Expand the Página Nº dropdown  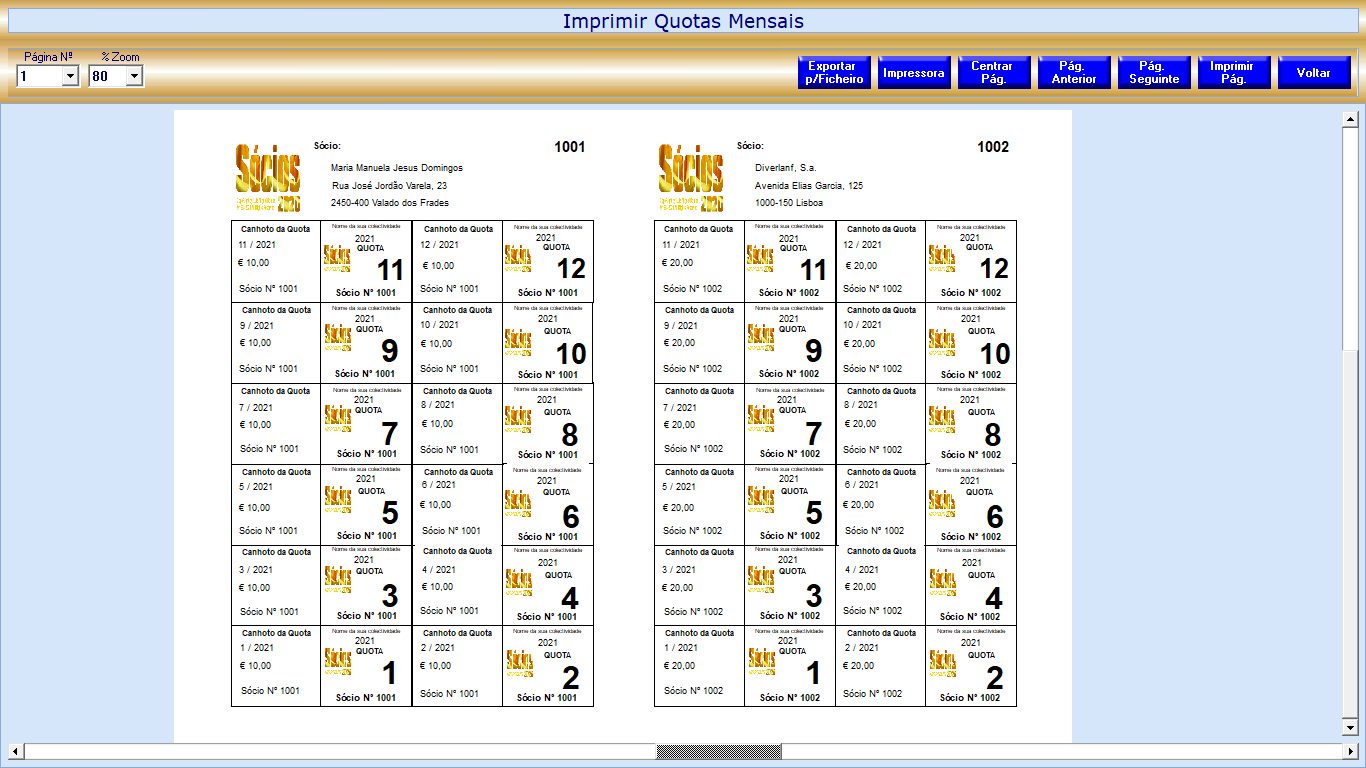click(70, 76)
